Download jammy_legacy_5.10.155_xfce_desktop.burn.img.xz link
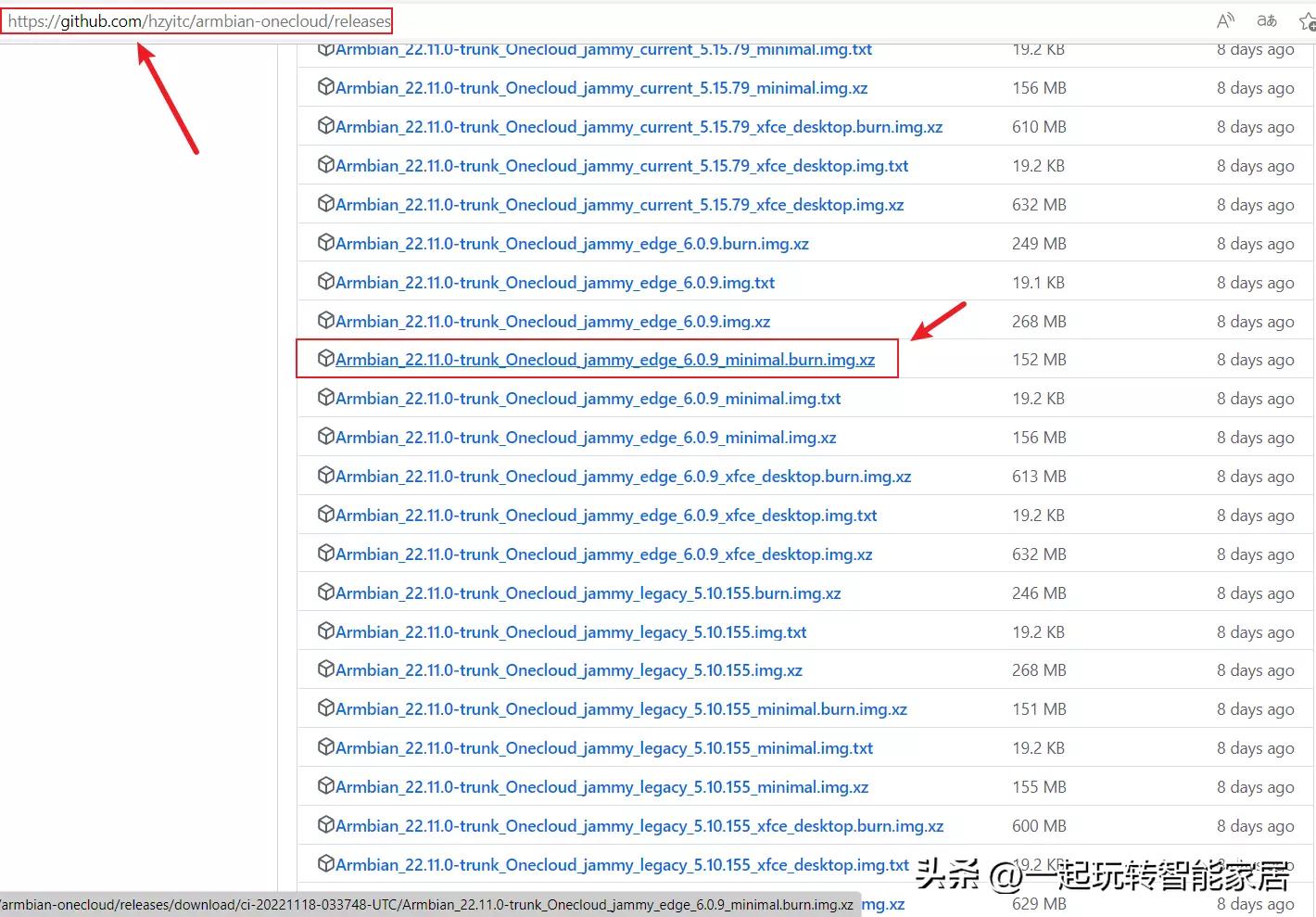This screenshot has width=1316, height=917. [x=639, y=826]
